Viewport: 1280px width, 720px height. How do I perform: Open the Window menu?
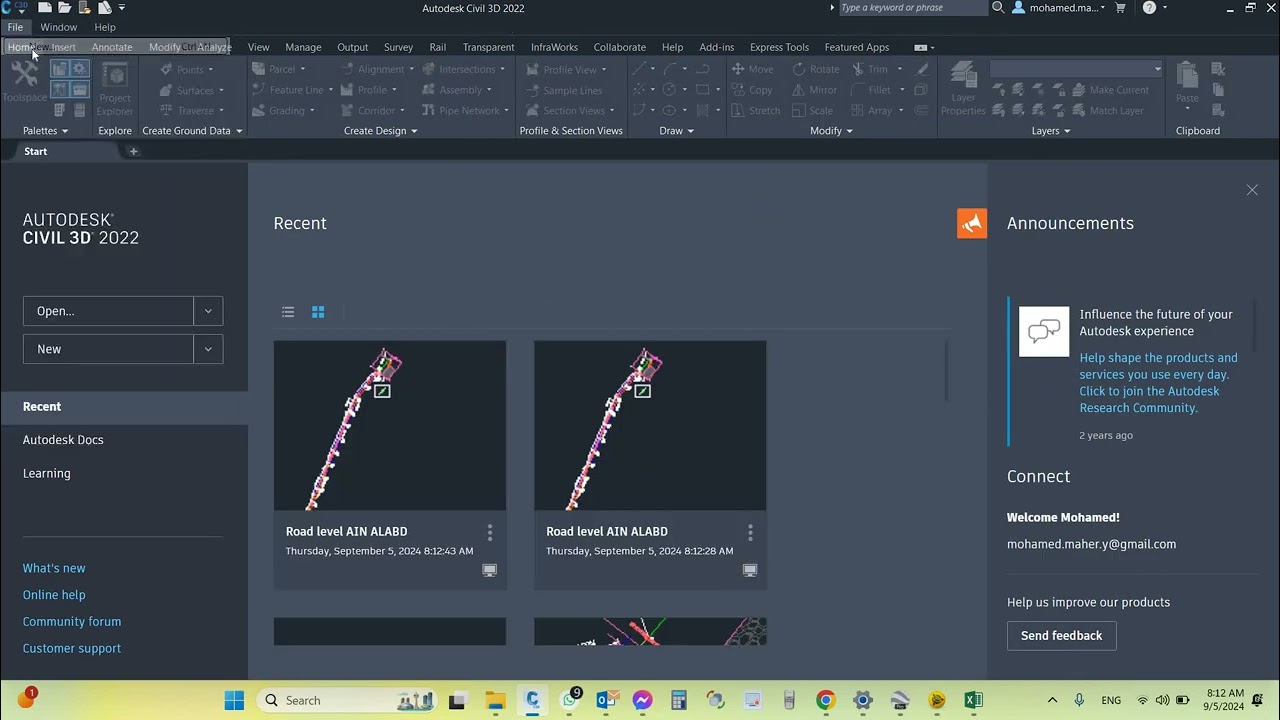(58, 27)
